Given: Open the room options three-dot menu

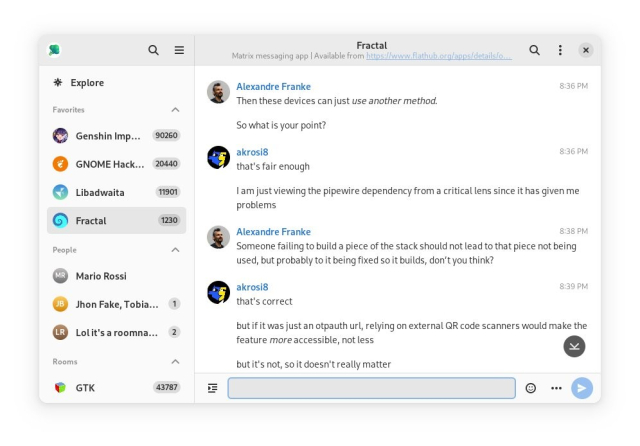Looking at the screenshot, I should click(x=560, y=50).
